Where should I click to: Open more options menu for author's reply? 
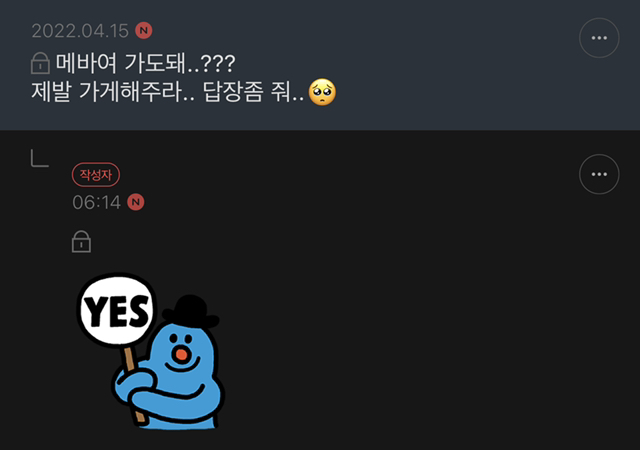coord(599,174)
